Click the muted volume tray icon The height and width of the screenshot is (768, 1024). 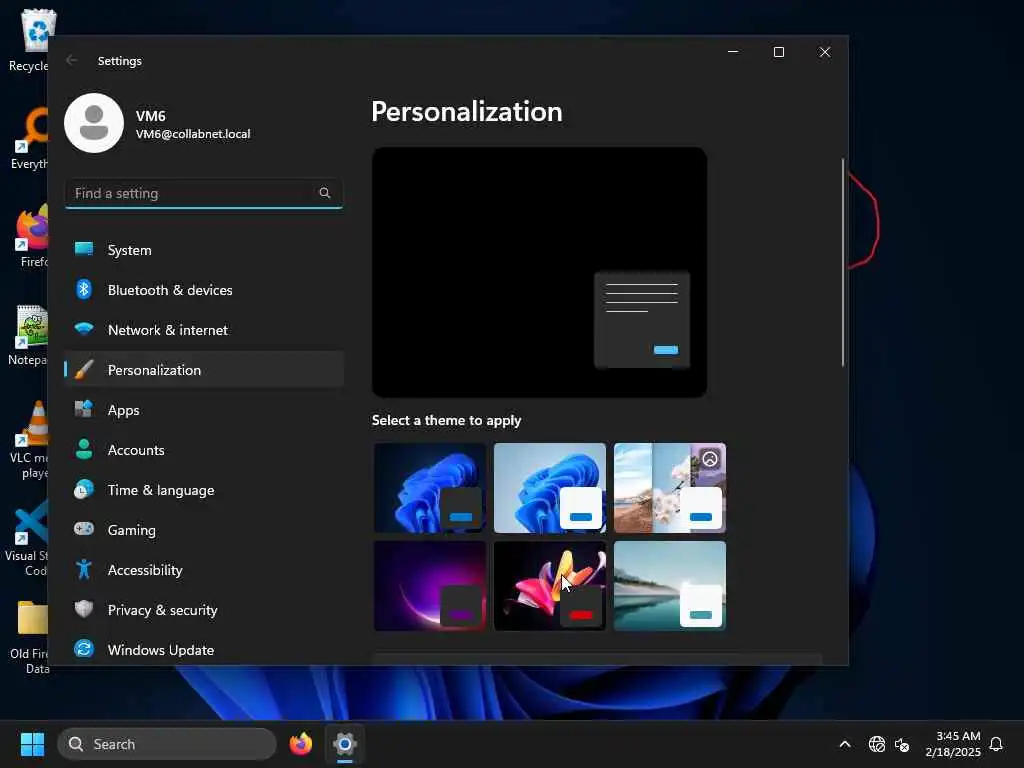902,744
